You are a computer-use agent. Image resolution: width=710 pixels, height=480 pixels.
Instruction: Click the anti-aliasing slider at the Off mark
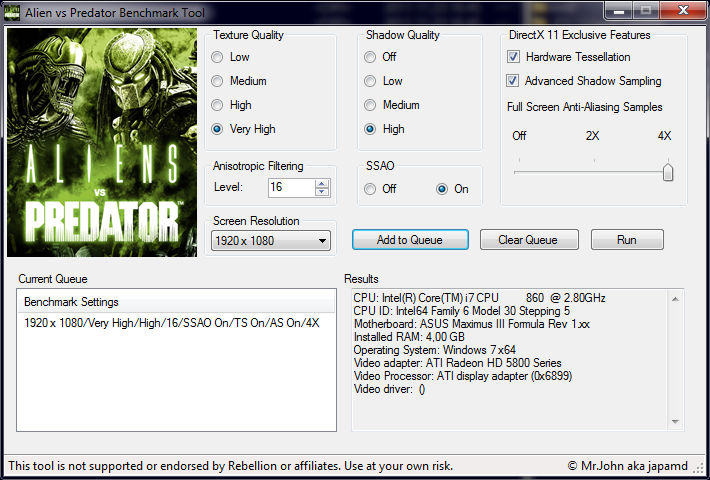click(x=519, y=172)
